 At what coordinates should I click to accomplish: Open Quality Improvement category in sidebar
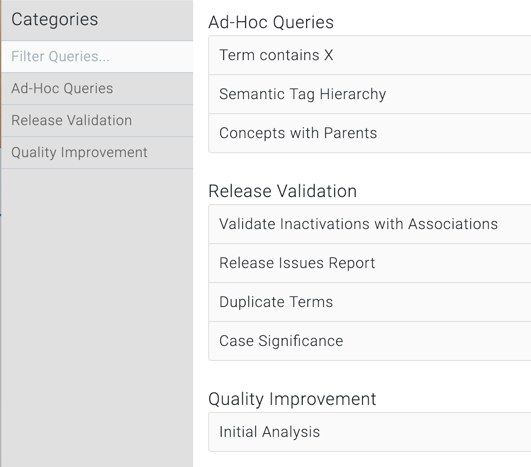97,152
